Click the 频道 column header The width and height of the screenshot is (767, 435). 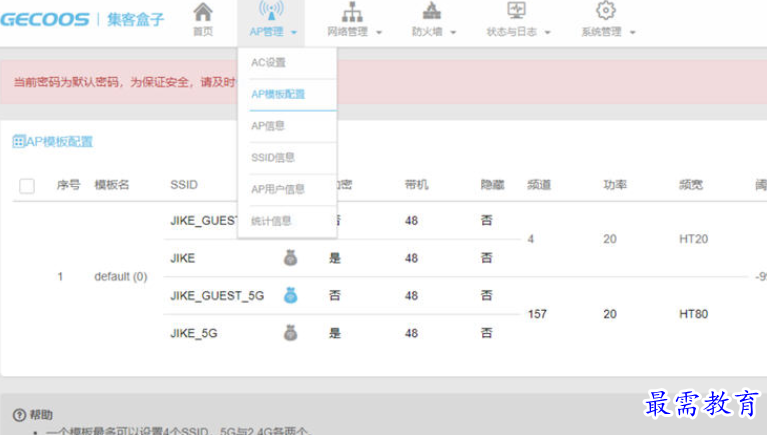pyautogui.click(x=539, y=185)
